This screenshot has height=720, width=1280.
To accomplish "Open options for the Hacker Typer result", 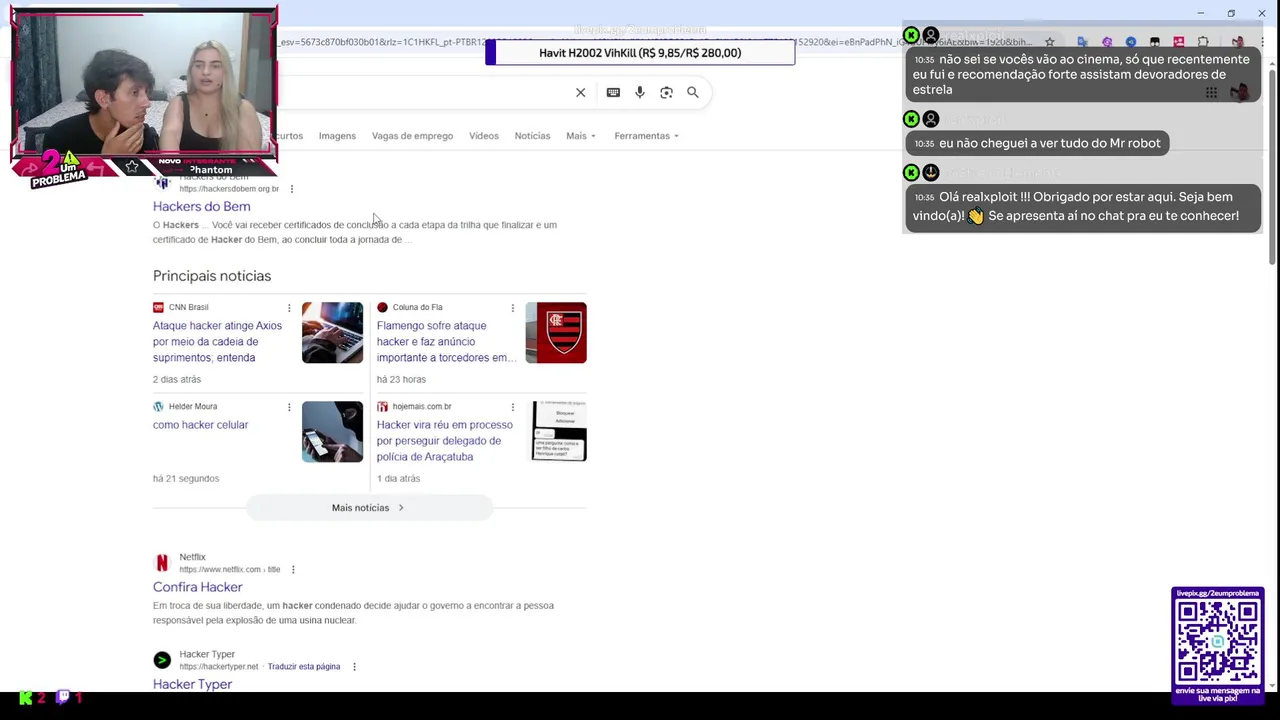I will pos(354,666).
